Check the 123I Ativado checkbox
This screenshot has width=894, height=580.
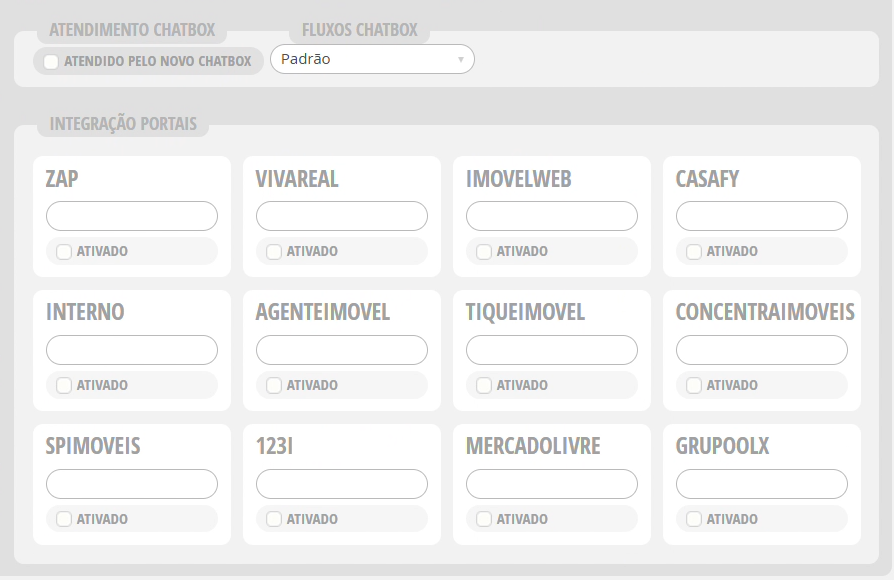(x=274, y=519)
